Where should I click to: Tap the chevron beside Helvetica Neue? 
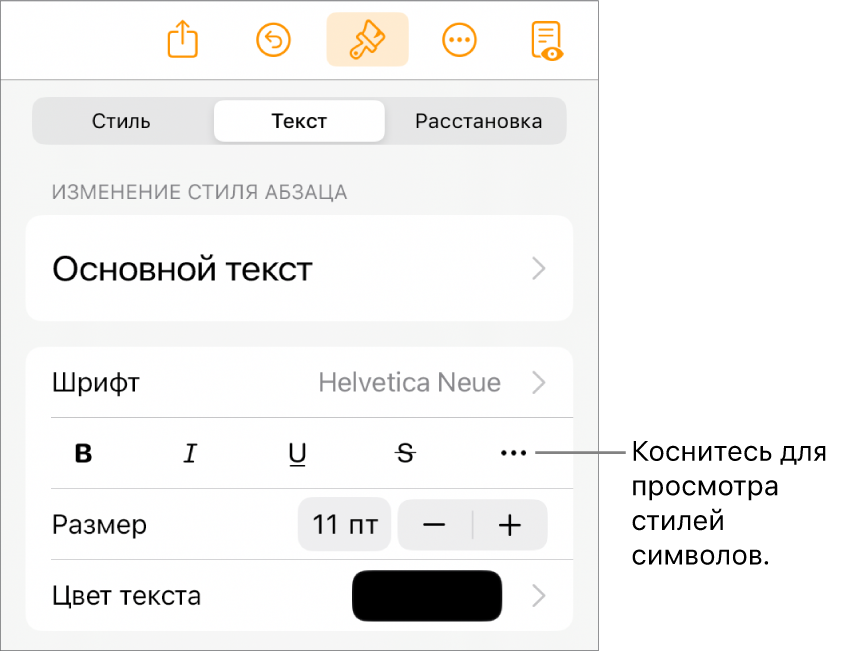(538, 383)
